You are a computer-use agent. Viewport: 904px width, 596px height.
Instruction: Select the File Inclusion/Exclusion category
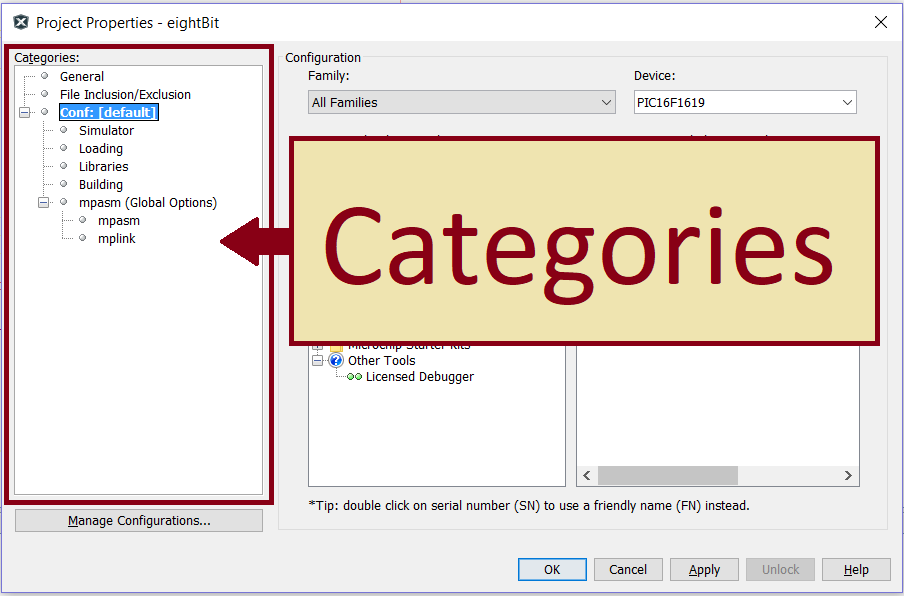click(x=125, y=94)
